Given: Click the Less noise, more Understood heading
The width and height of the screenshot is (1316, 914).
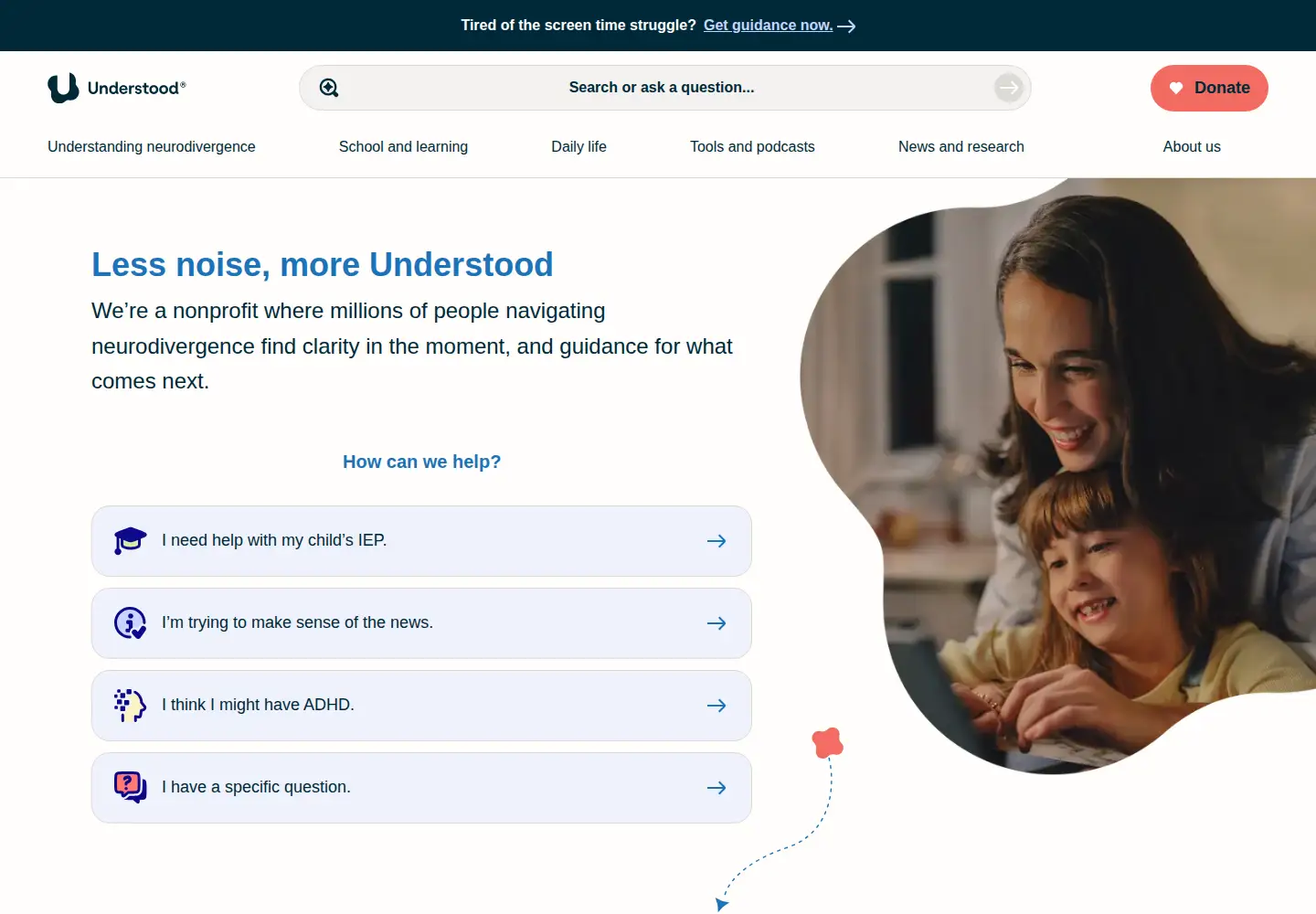Looking at the screenshot, I should (323, 264).
